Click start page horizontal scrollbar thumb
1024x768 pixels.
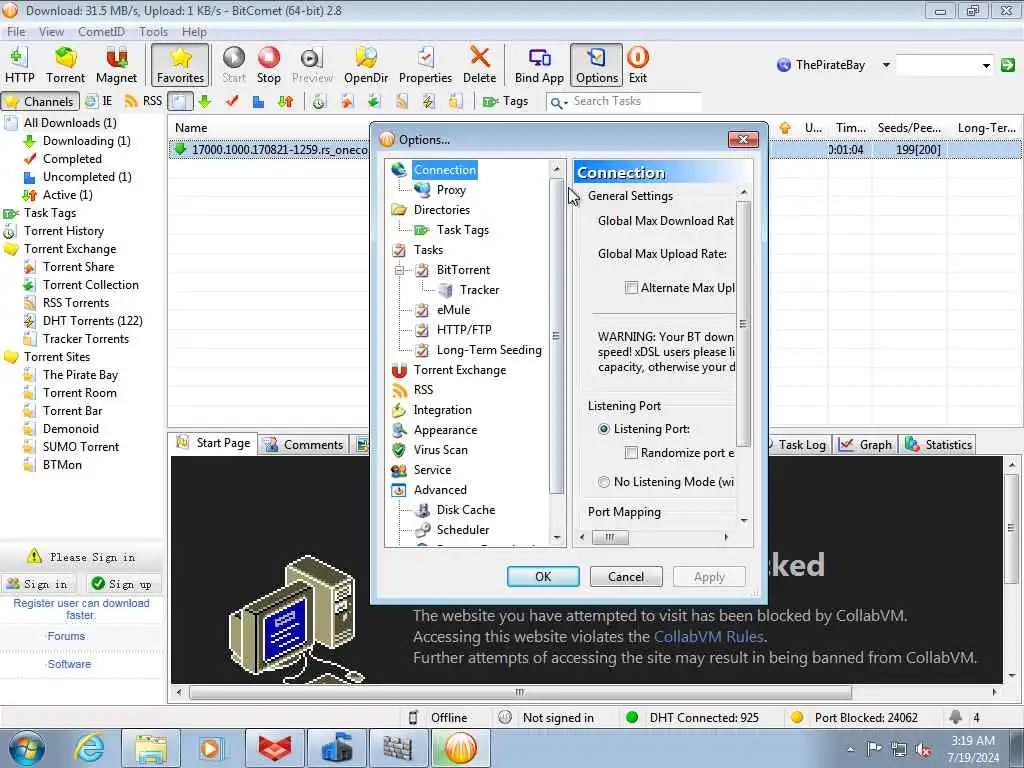[x=520, y=692]
